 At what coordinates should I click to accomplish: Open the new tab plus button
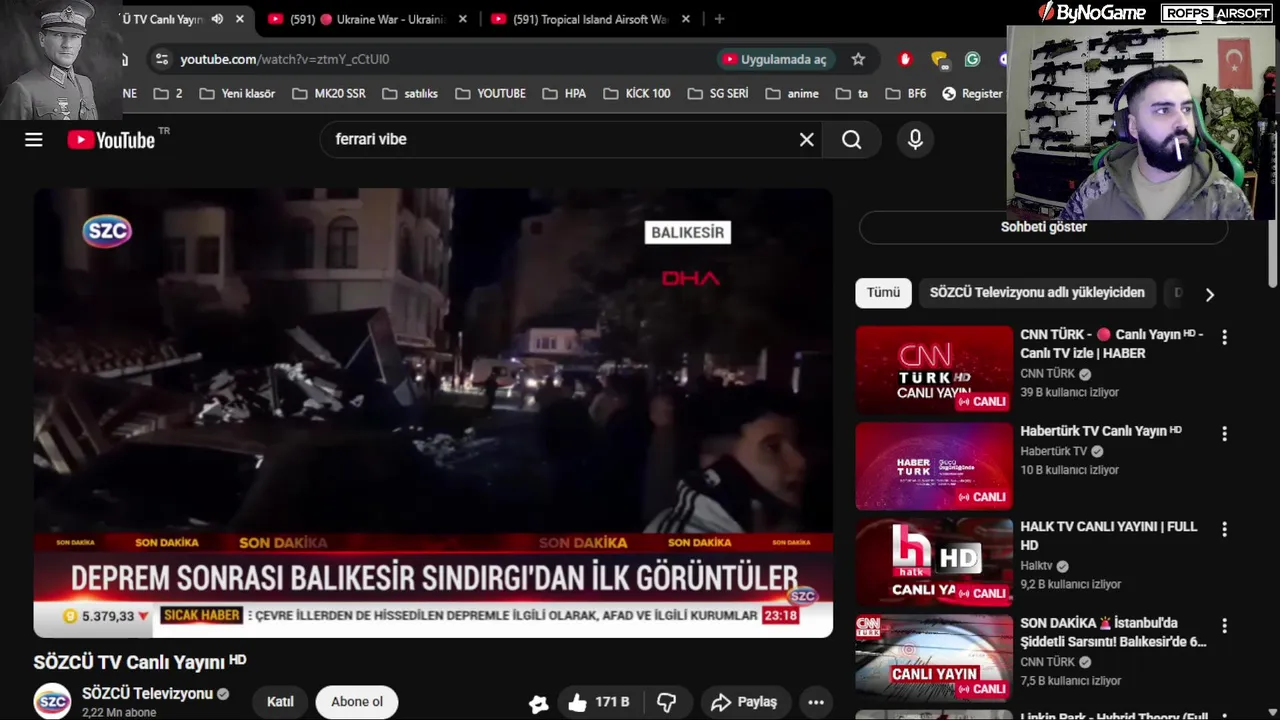point(719,19)
